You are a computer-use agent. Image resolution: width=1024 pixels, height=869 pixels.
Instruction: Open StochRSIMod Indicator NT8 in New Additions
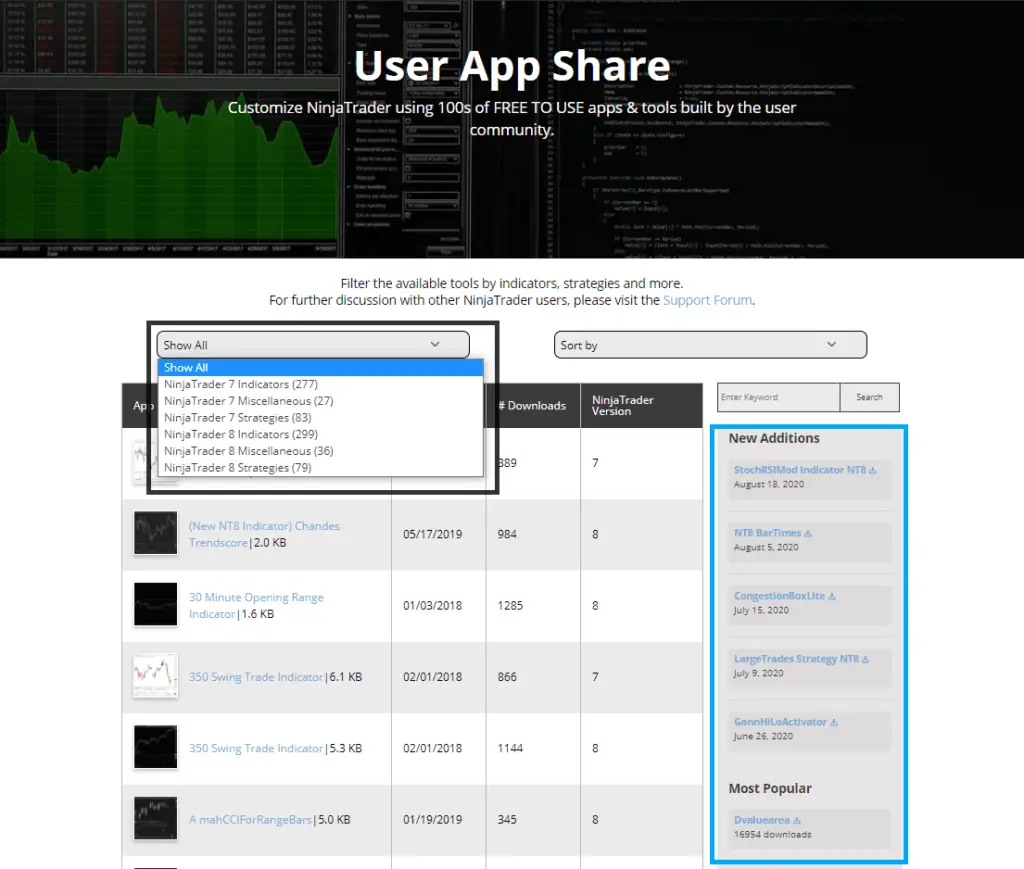[799, 470]
